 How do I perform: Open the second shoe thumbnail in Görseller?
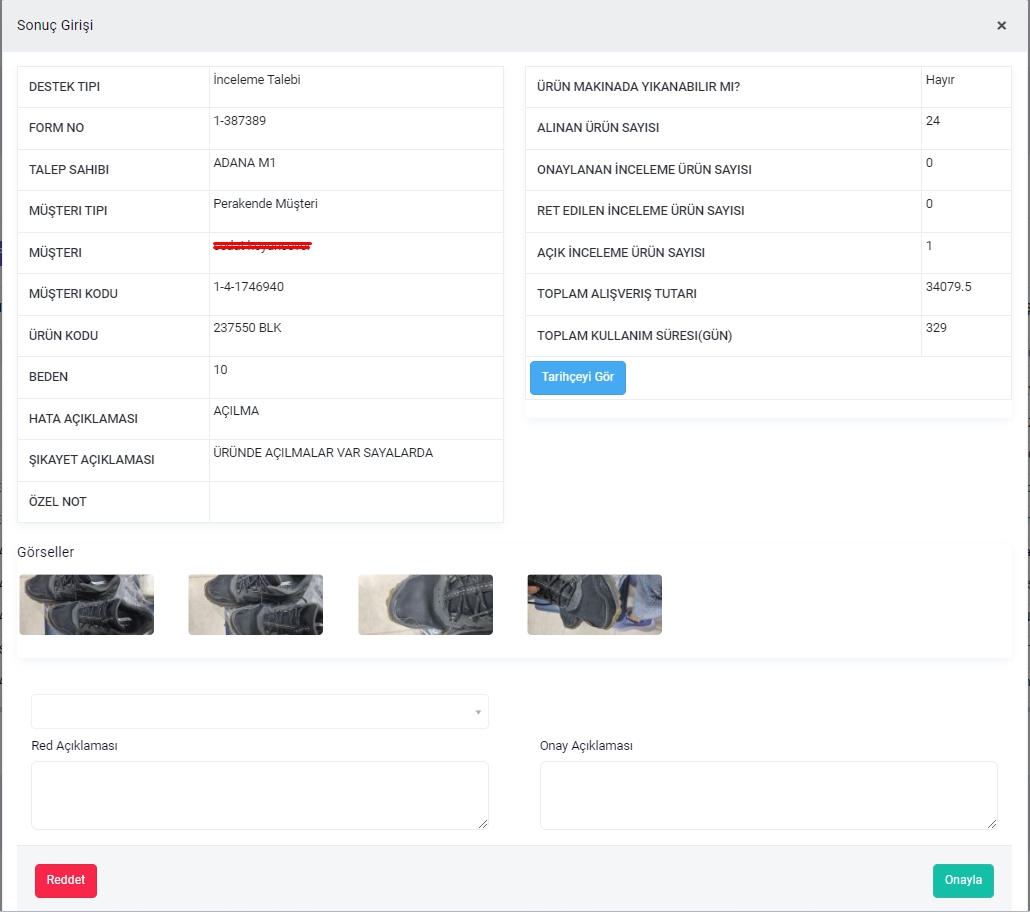tap(256, 605)
